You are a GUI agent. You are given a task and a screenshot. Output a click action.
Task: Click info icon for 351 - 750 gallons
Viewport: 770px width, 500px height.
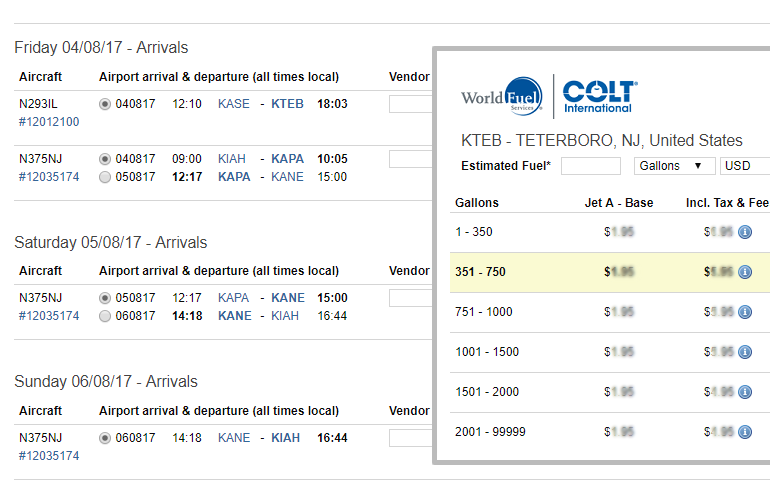(x=744, y=272)
